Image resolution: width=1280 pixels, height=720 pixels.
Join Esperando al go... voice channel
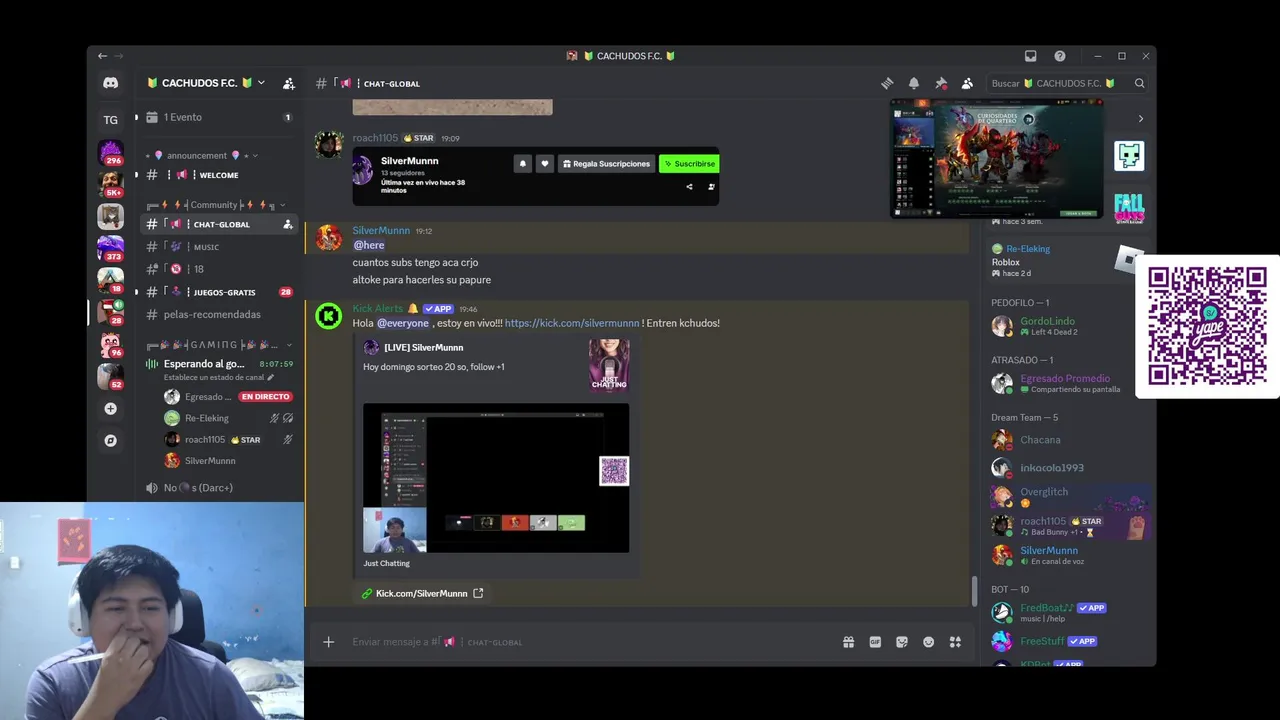click(x=204, y=364)
